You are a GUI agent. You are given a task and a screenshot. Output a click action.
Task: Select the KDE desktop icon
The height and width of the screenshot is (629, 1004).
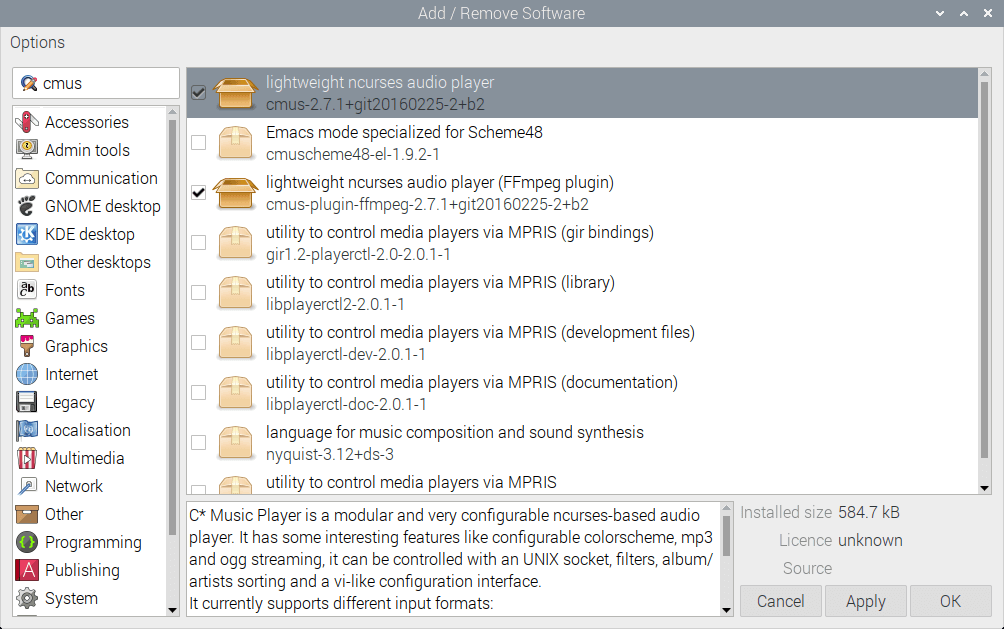(x=27, y=234)
